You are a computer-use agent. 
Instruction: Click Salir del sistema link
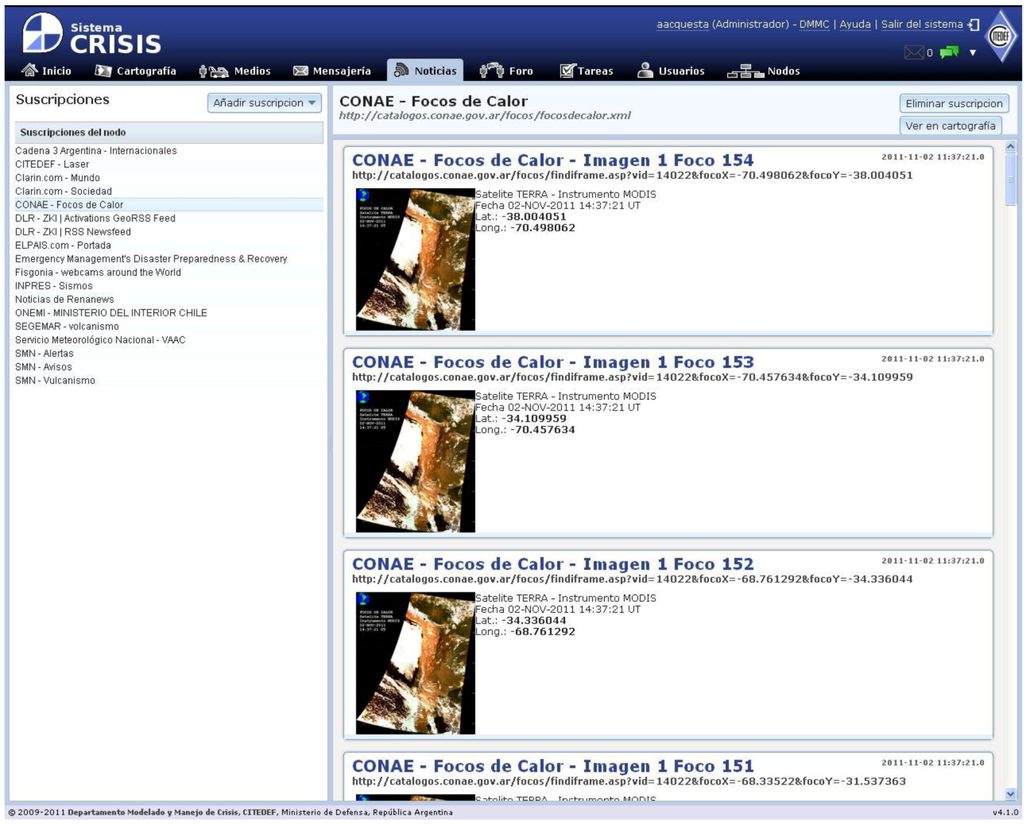tap(922, 24)
